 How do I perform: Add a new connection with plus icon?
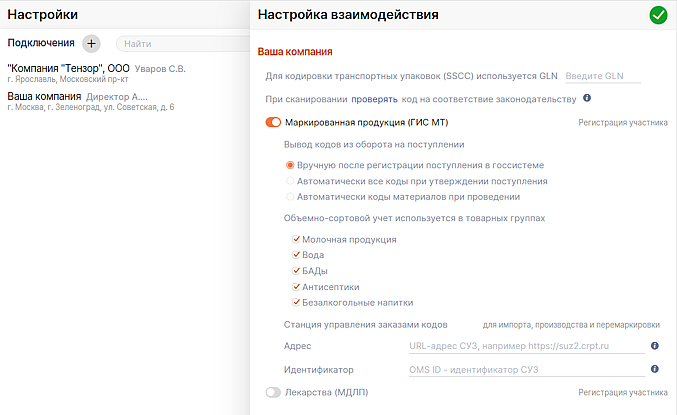point(91,43)
